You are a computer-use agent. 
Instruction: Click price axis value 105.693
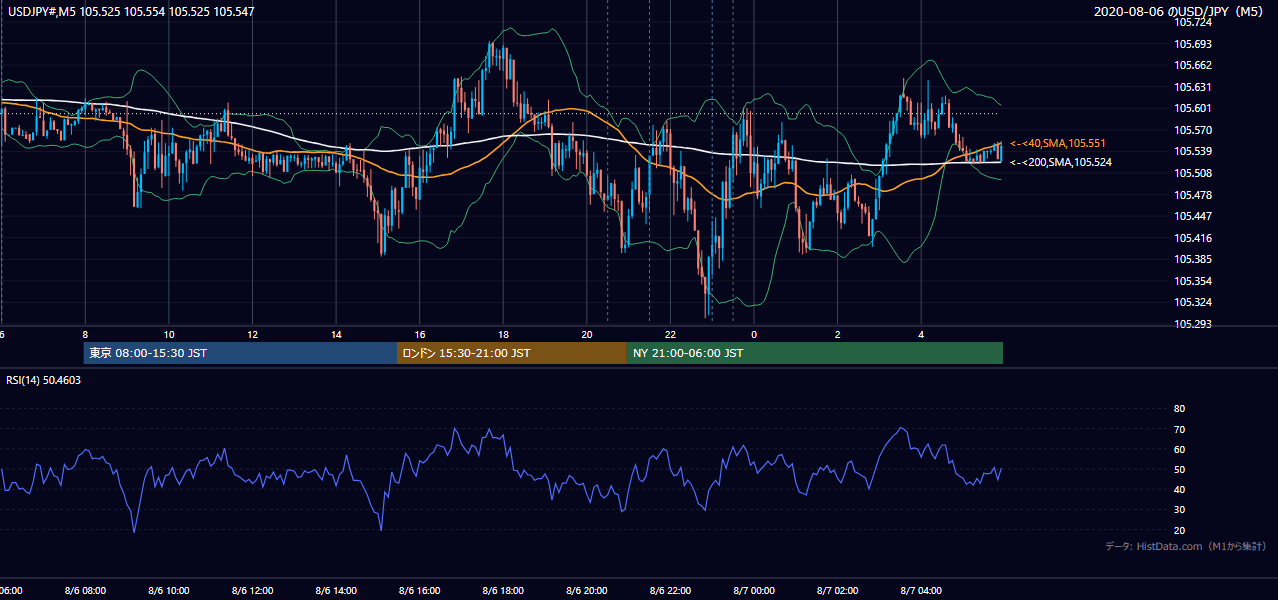click(1193, 44)
